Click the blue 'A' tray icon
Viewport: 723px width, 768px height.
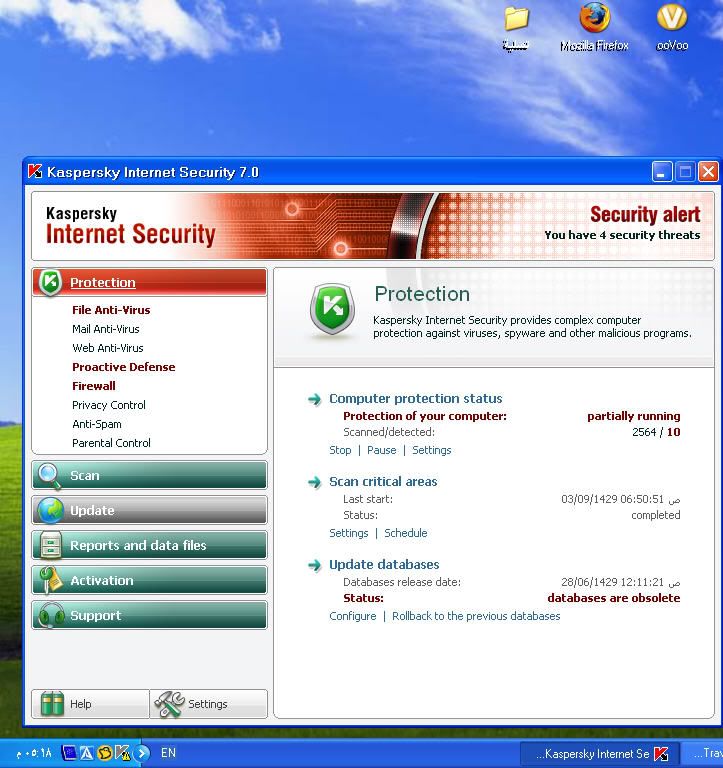click(86, 753)
